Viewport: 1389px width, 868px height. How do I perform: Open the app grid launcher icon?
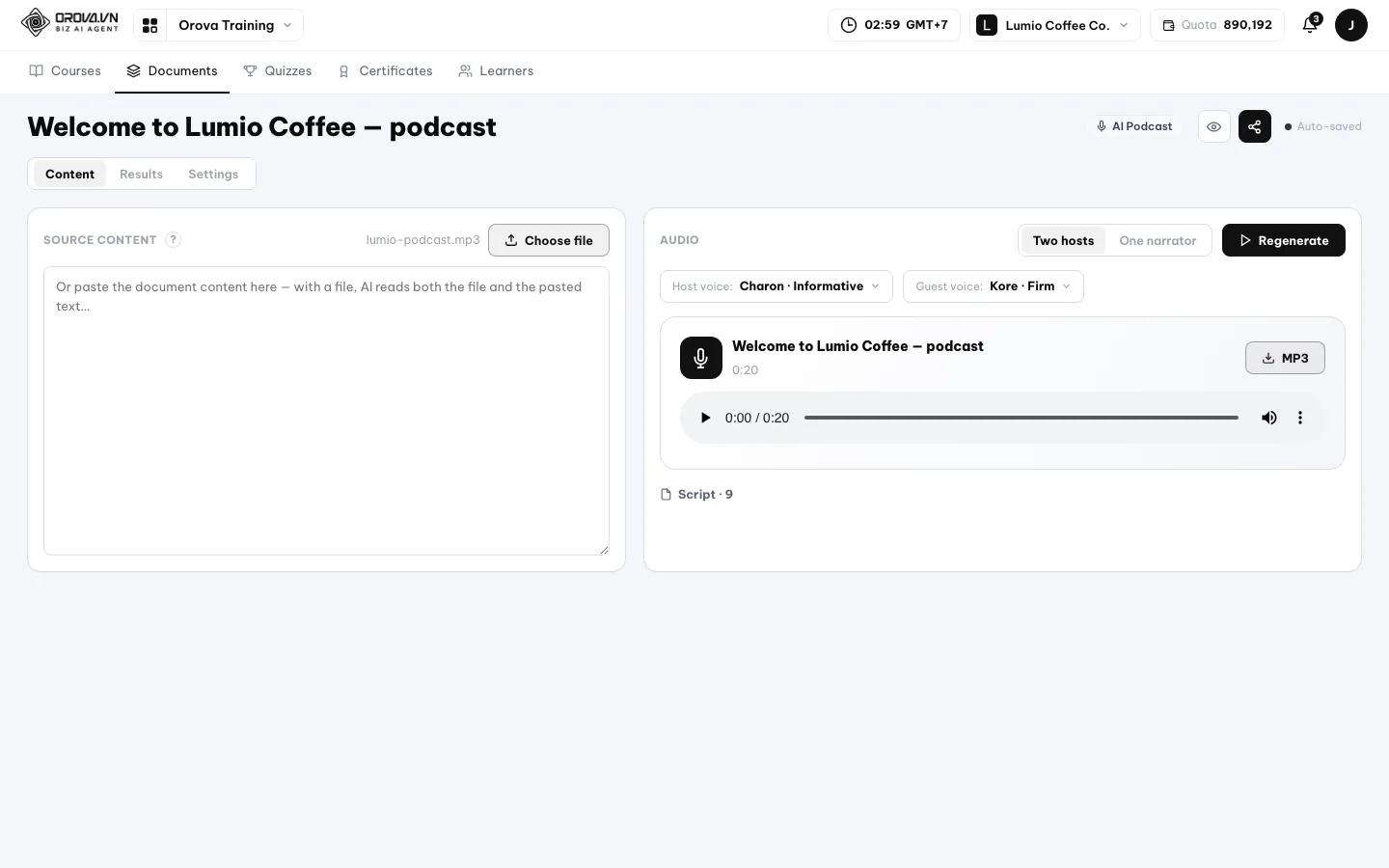click(150, 25)
